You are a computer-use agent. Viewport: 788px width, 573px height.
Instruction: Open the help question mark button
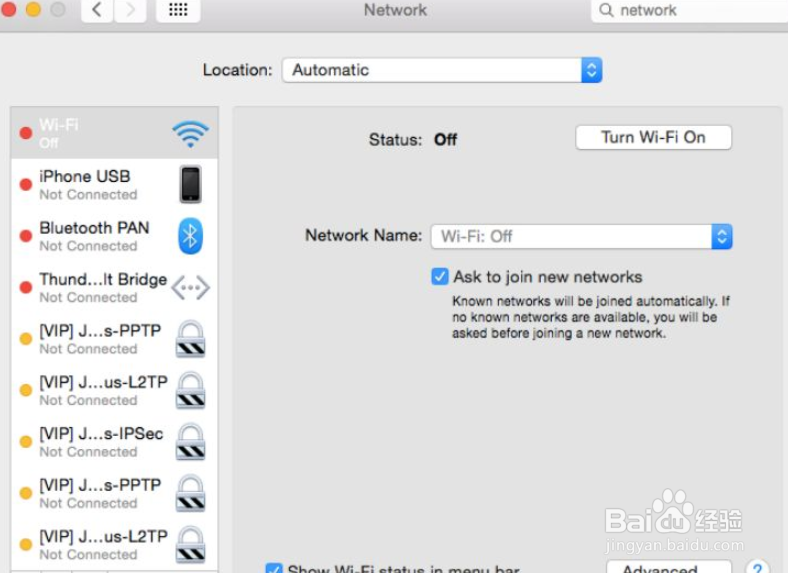tap(757, 567)
